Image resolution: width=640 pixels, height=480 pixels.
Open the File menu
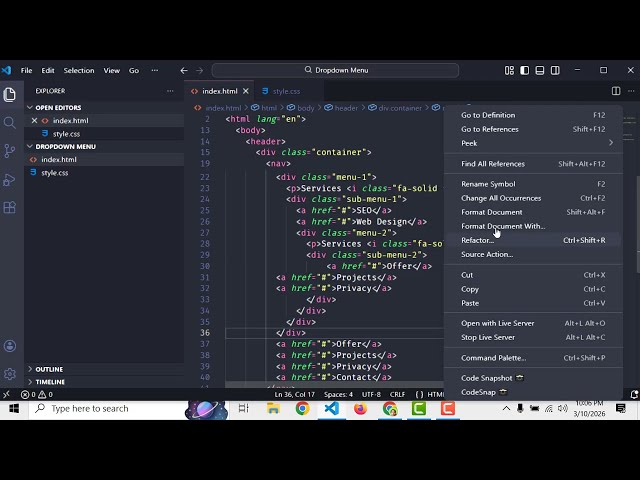coord(27,70)
